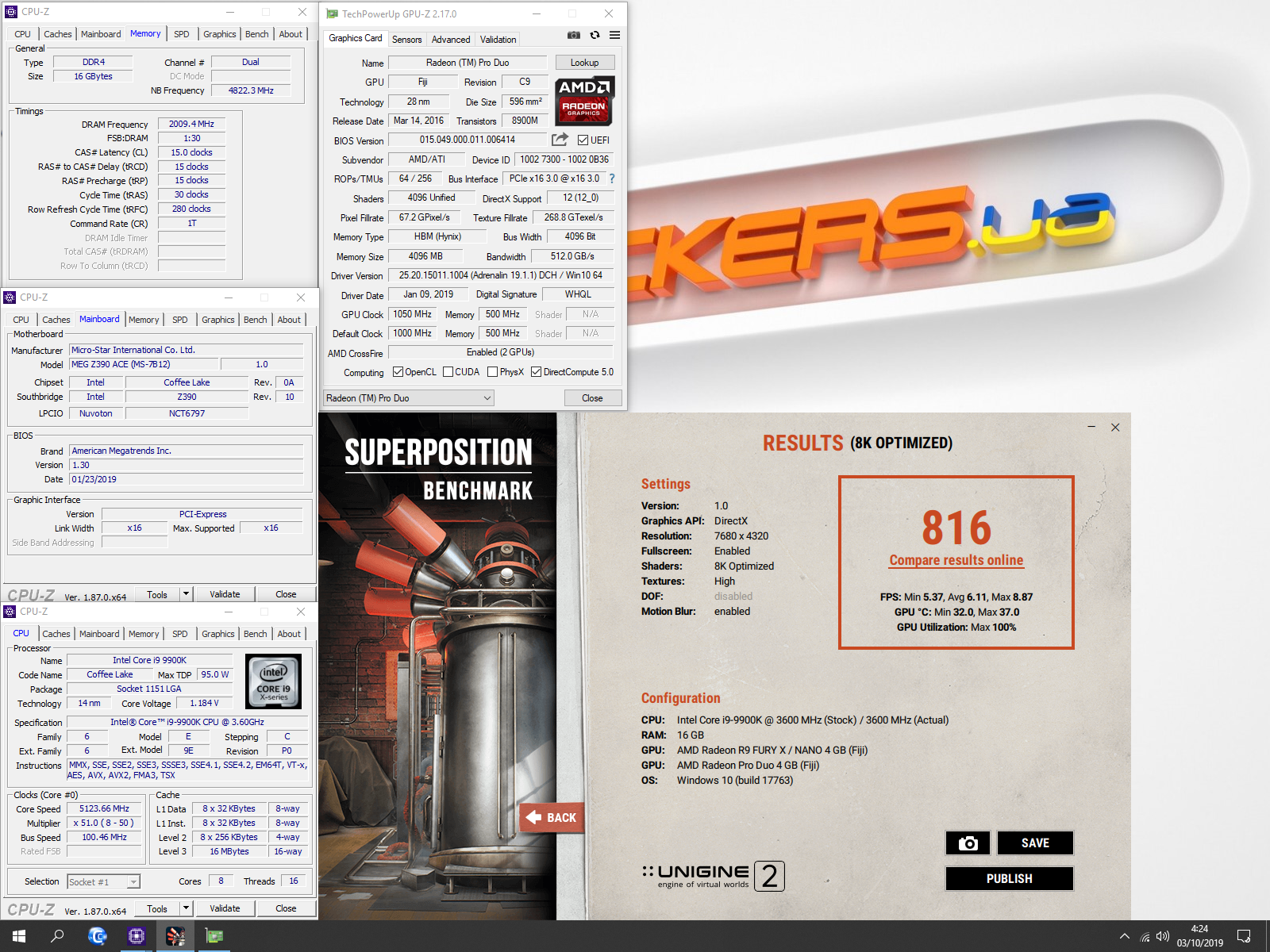Switch to GPU-Z Advanced tab
Image resolution: width=1270 pixels, height=952 pixels.
[x=451, y=40]
